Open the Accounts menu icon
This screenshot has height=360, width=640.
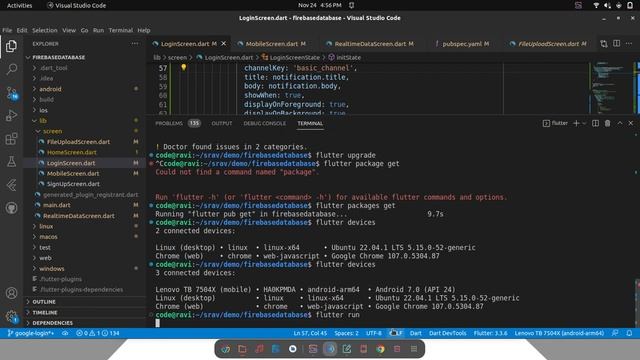11,293
